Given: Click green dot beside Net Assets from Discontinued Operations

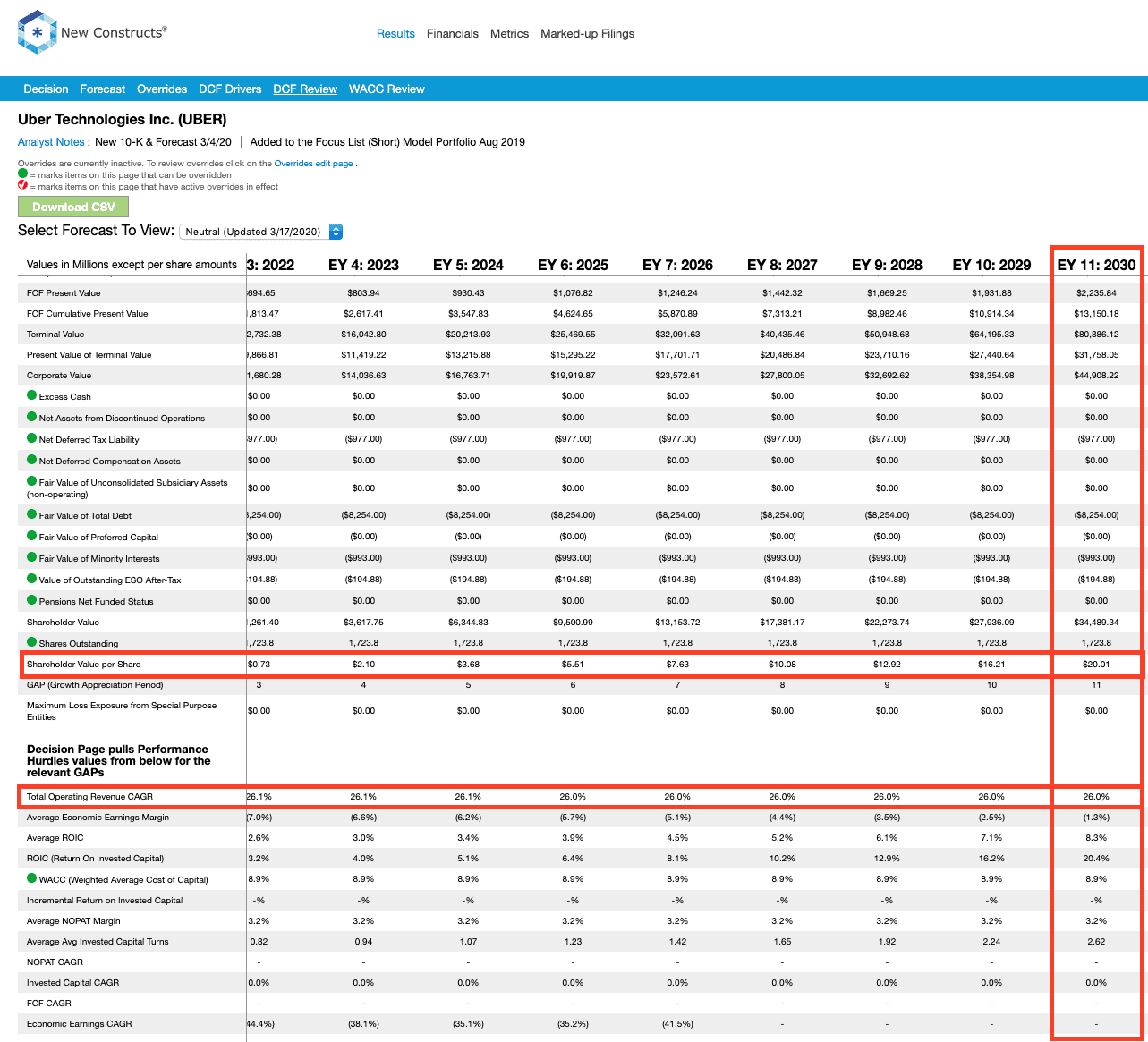Looking at the screenshot, I should [31, 417].
